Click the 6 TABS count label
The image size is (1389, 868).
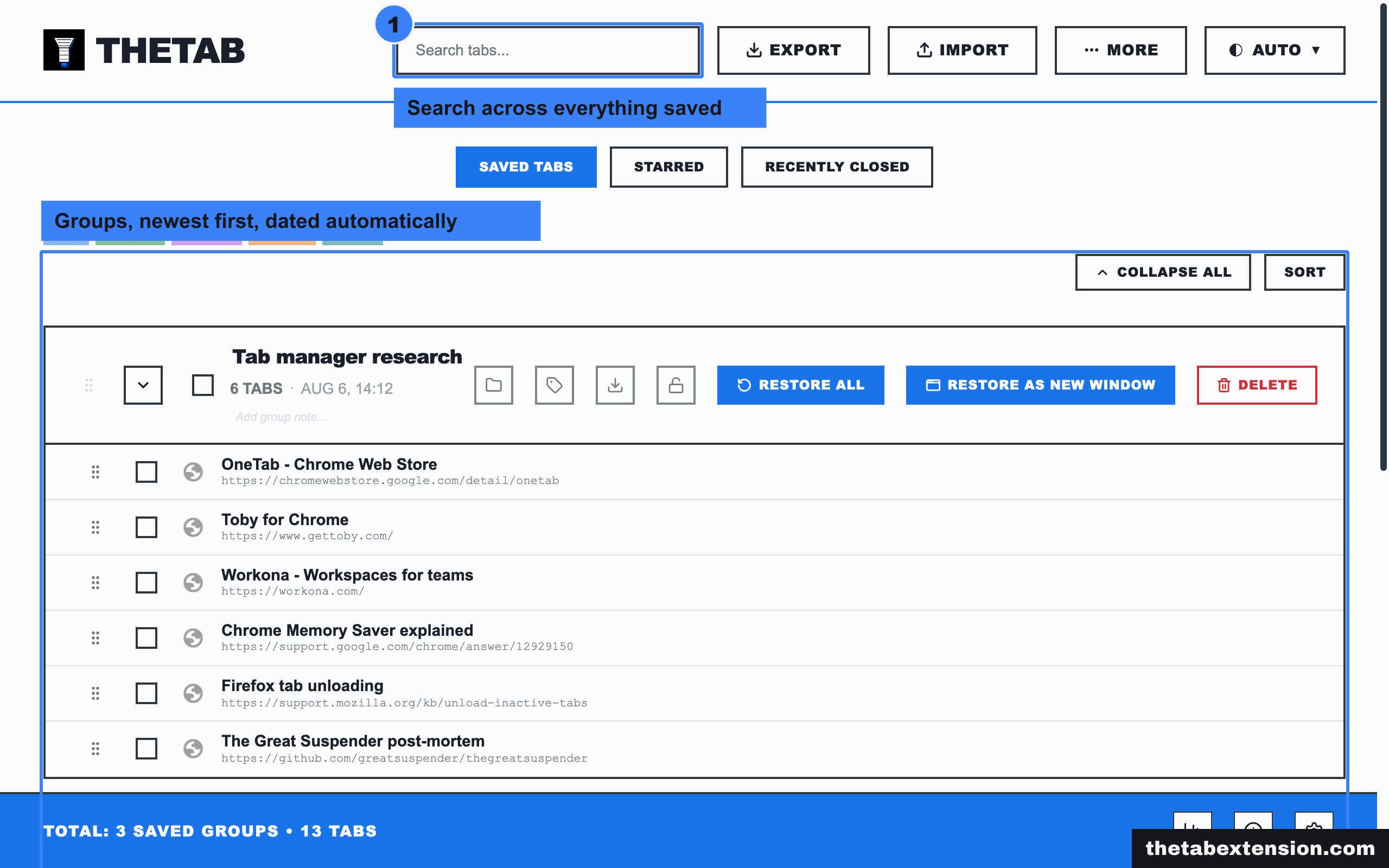(256, 388)
